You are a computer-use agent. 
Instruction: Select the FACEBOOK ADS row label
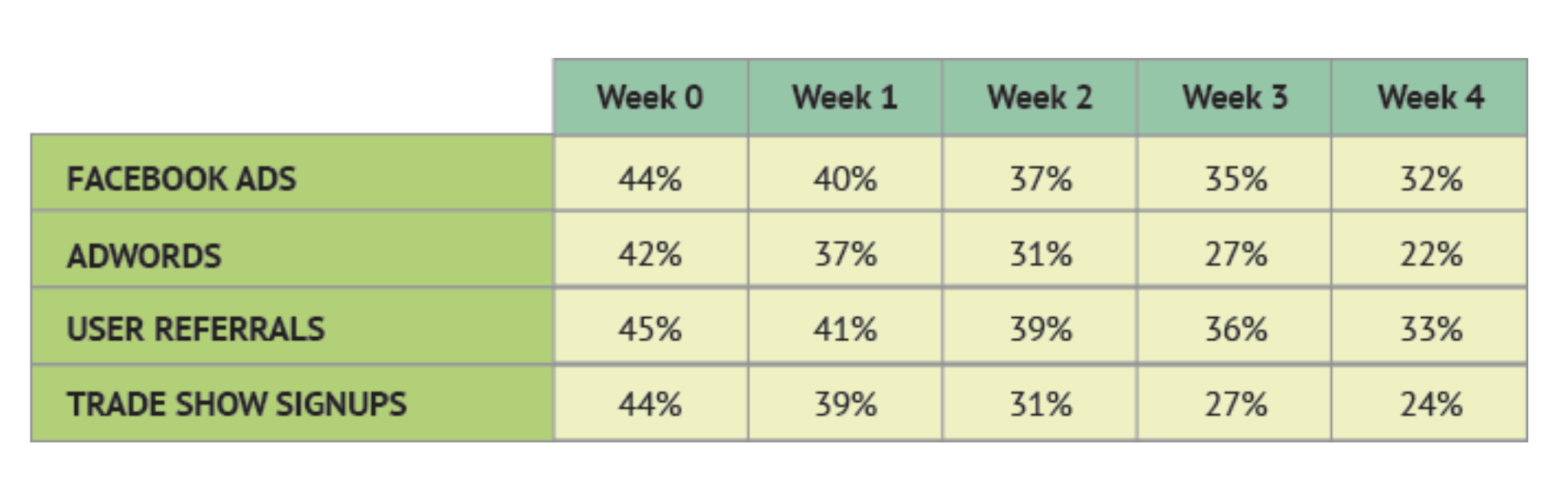pyautogui.click(x=181, y=179)
